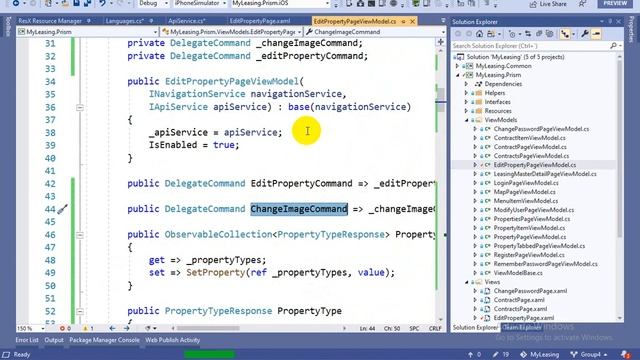Close EditPropertyPageViewModel.cs tab
640x360 pixels.
(412, 21)
